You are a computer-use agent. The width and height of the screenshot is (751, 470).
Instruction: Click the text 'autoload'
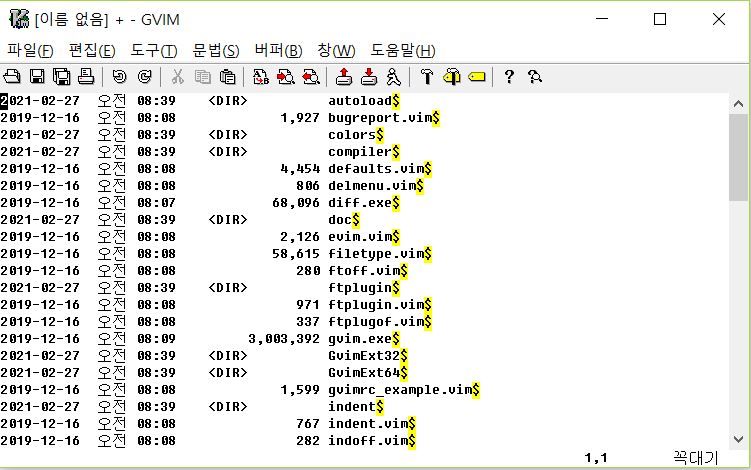[360, 101]
